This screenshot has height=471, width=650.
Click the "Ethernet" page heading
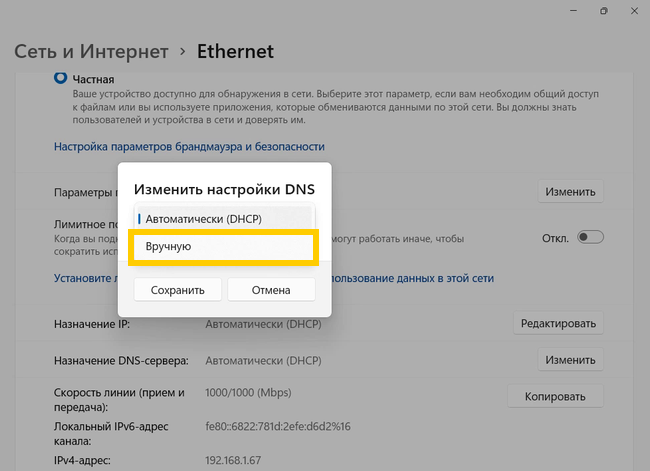235,51
